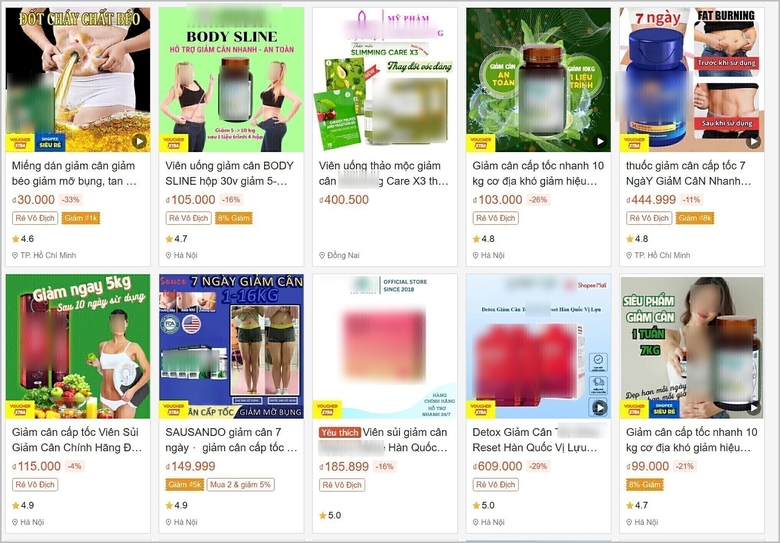This screenshot has width=780, height=543.
Task: Play video on 103.000 Giảm cân cấp tốc product
Action: pyautogui.click(x=600, y=141)
